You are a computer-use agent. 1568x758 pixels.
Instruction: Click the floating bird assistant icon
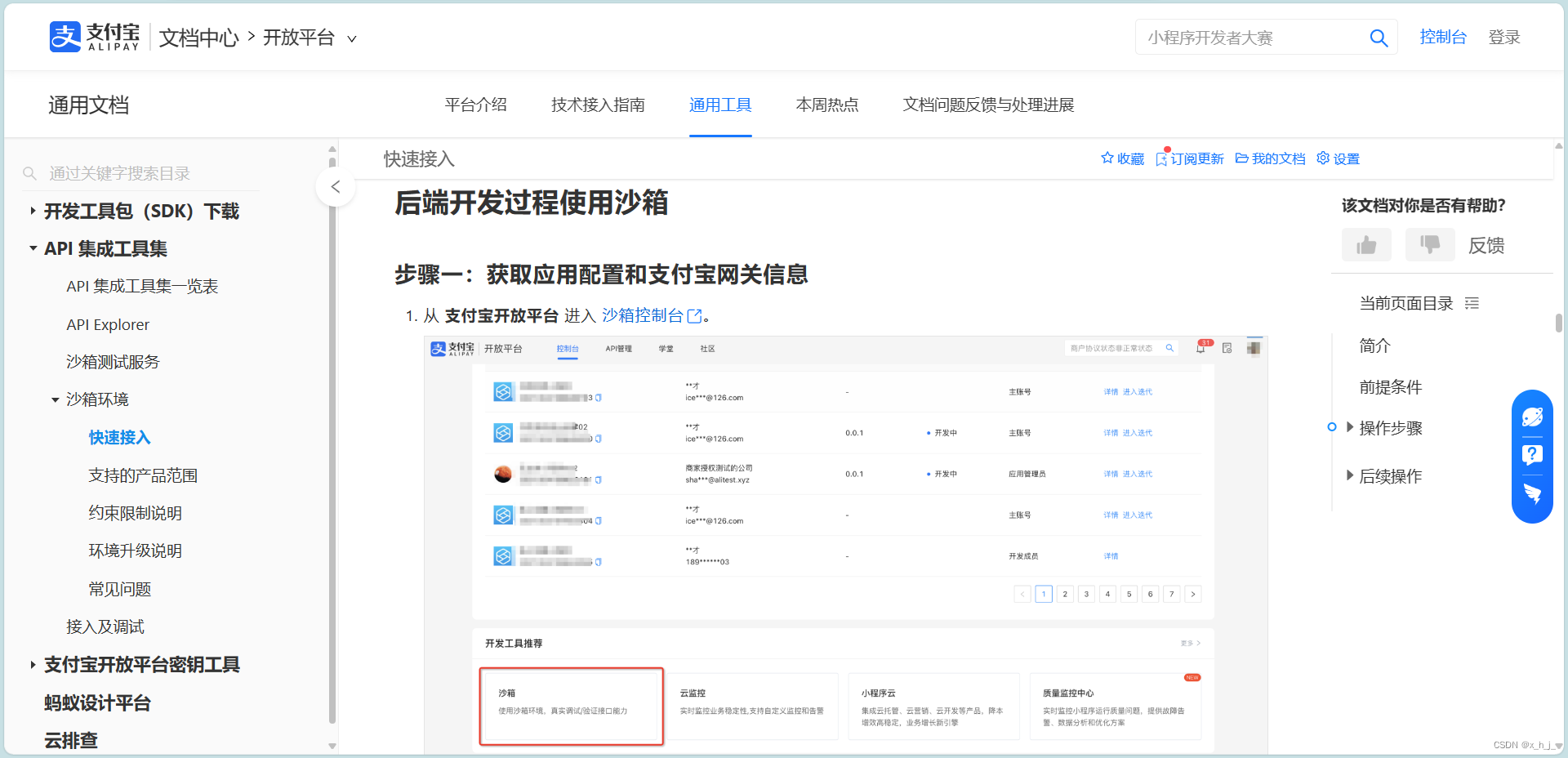coord(1532,493)
